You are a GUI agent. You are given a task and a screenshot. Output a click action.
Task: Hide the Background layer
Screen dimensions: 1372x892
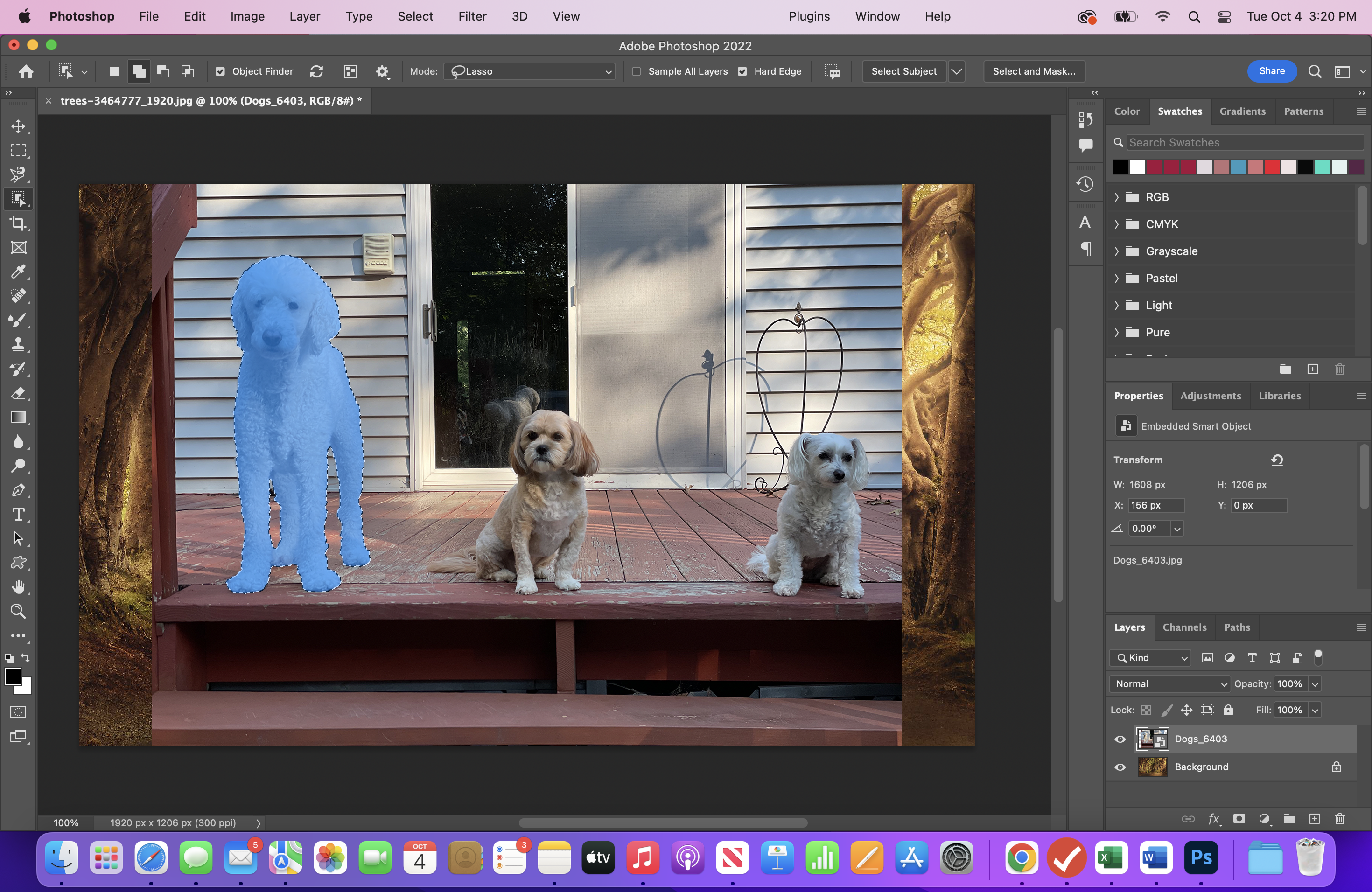[x=1120, y=767]
